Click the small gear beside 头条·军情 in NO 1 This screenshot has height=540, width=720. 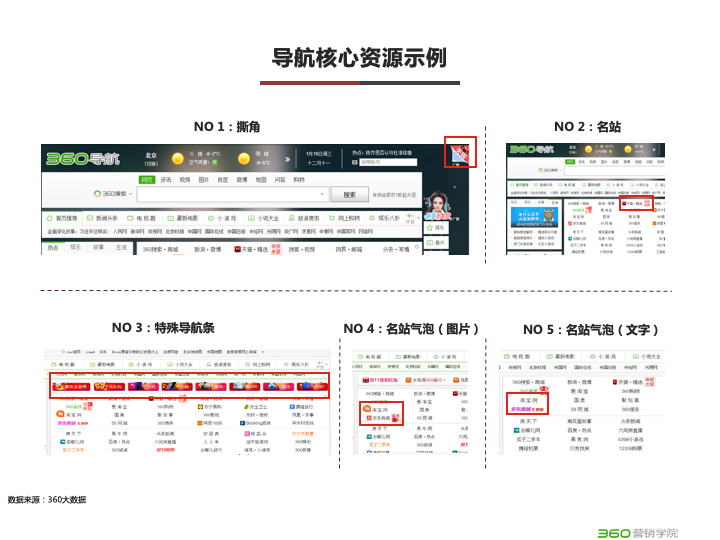click(417, 247)
